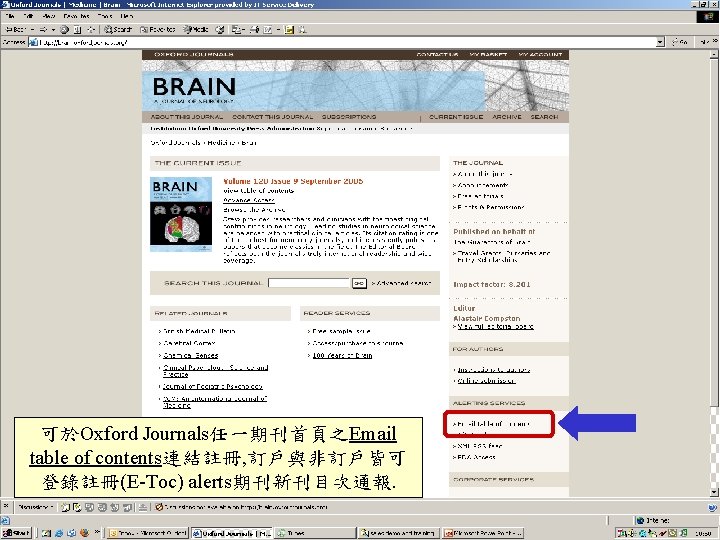Open the View full editorial board link
The width and height of the screenshot is (720, 540).
tap(495, 326)
